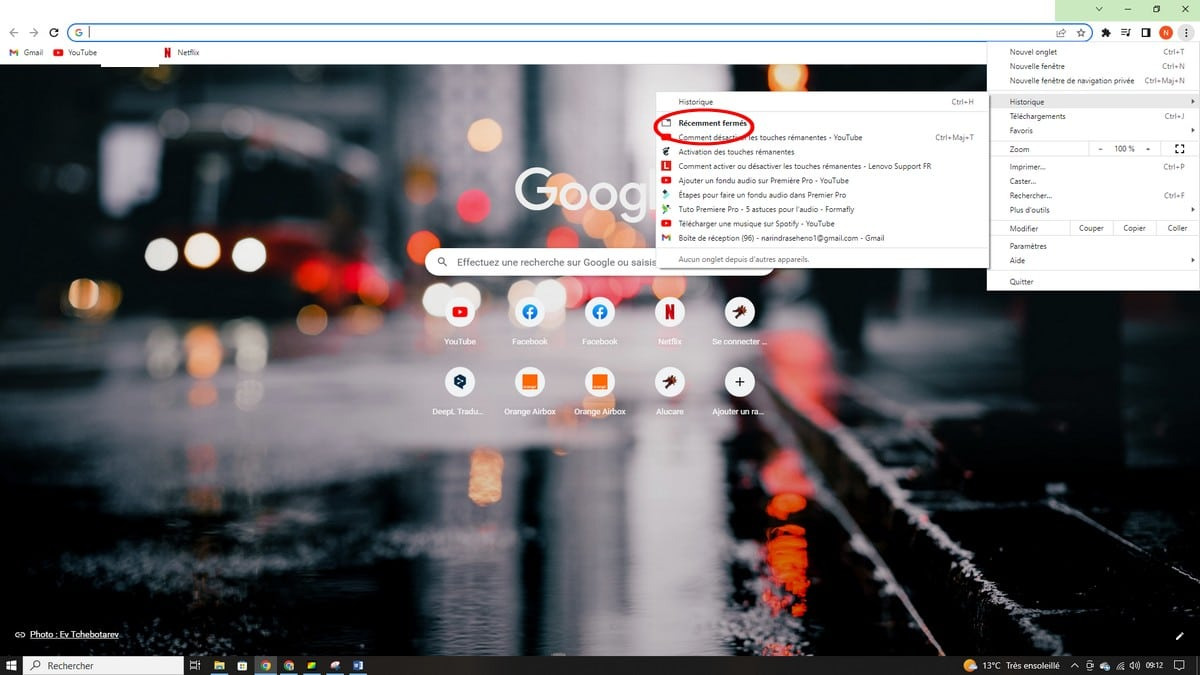Image resolution: width=1200 pixels, height=675 pixels.
Task: Open the Word icon in taskbar
Action: tap(357, 665)
